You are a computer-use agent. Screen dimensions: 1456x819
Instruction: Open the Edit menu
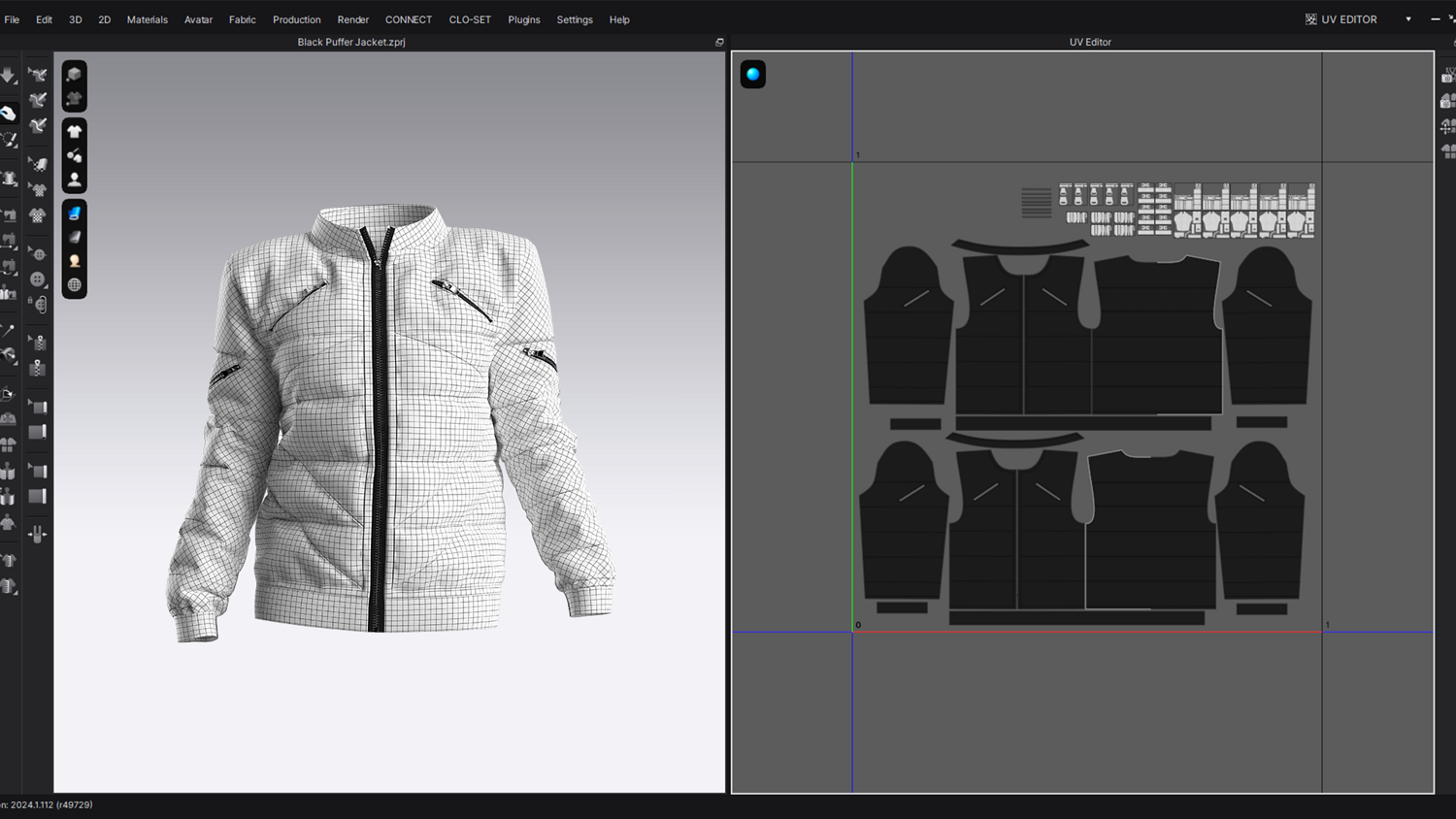(44, 19)
